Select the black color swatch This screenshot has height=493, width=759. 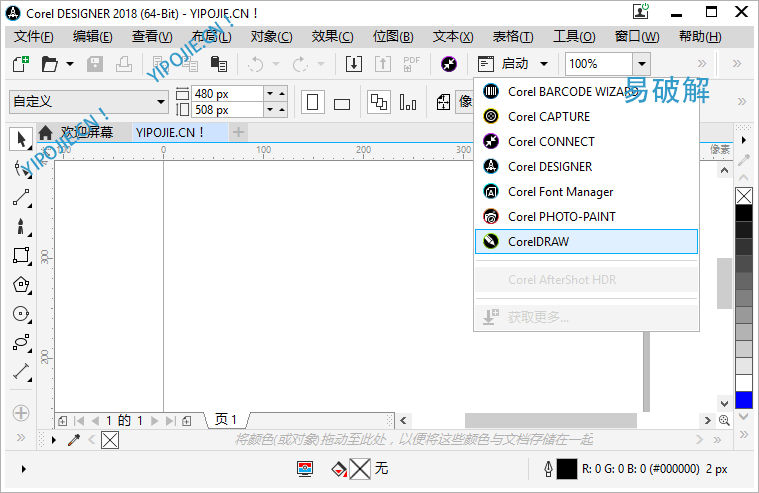tap(744, 213)
